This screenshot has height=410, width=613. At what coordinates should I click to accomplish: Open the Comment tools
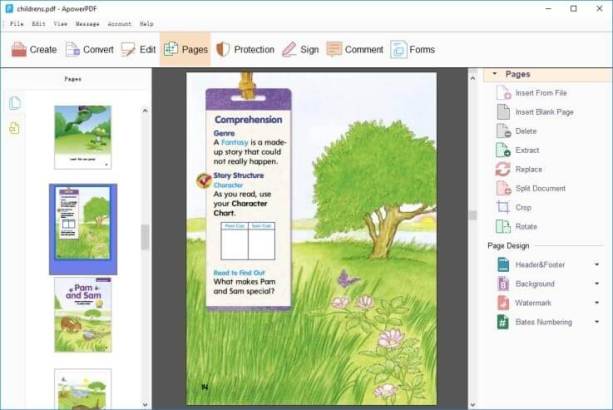(355, 50)
